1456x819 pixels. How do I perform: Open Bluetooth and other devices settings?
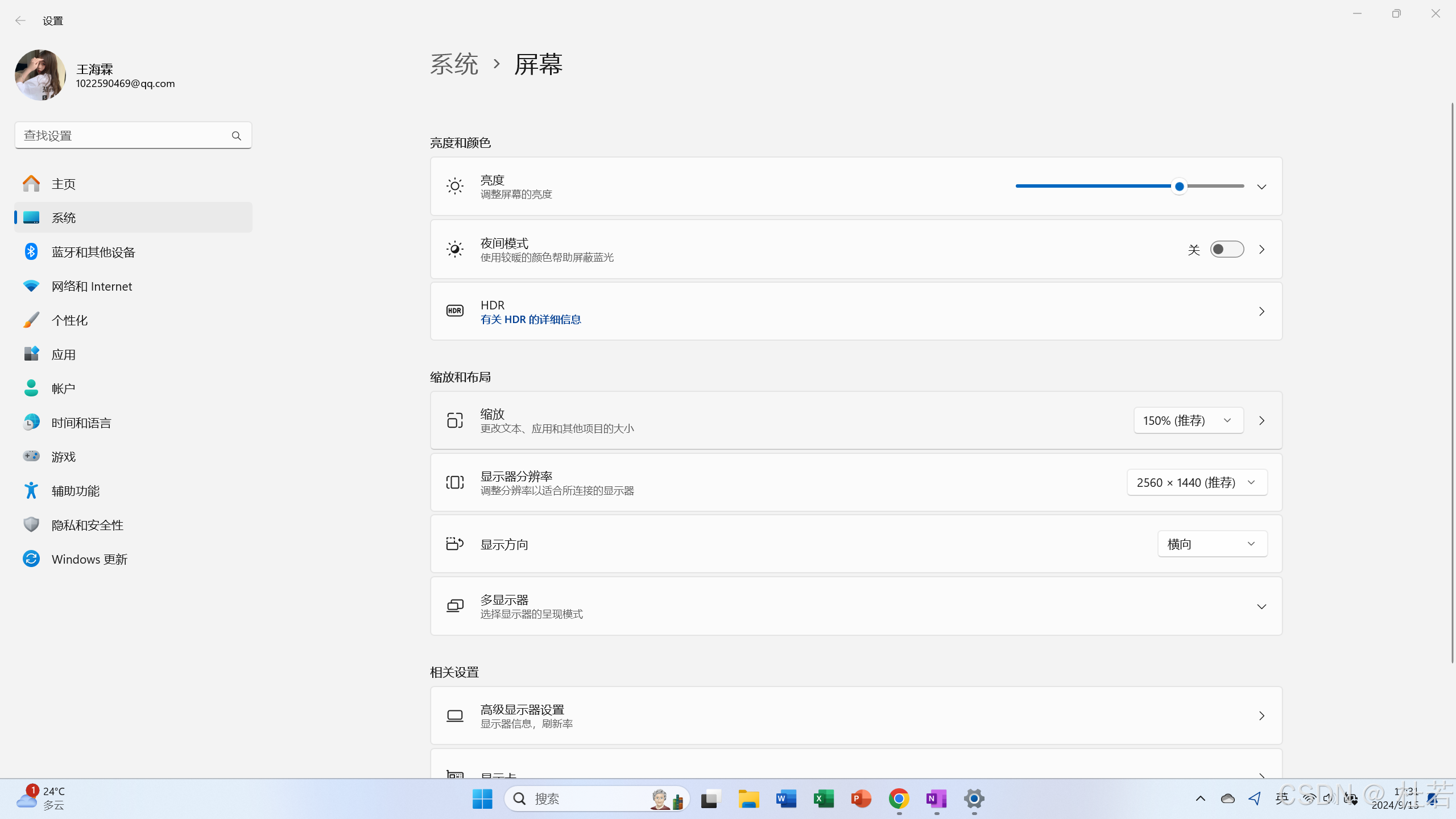point(93,252)
